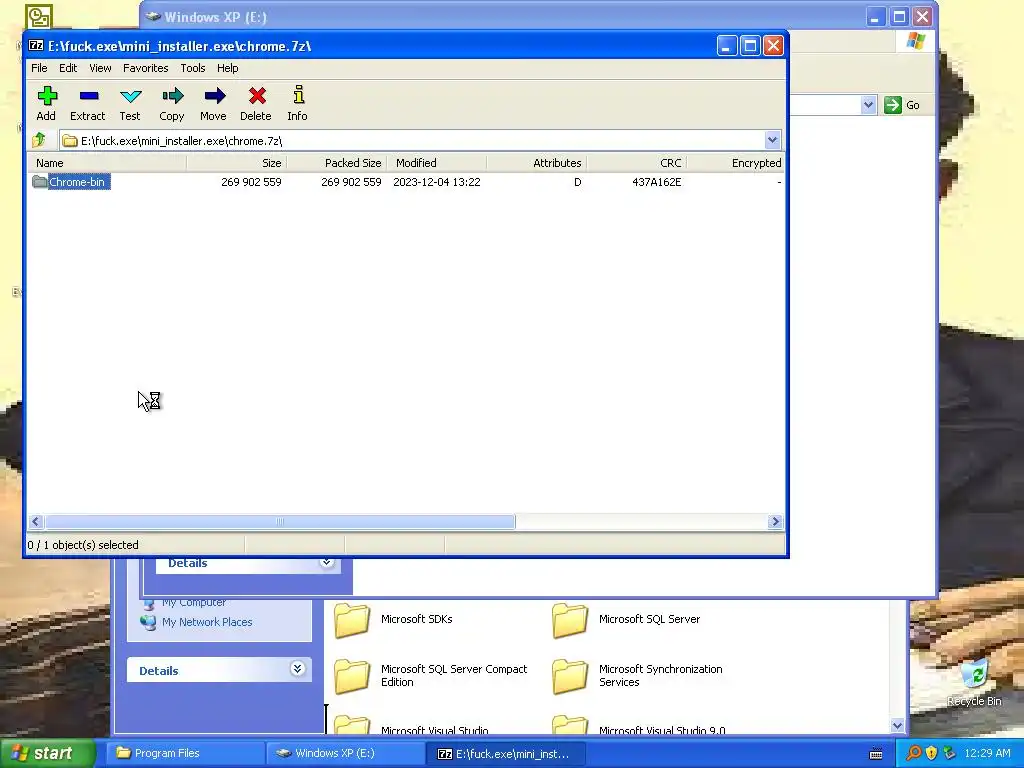Open the Recycle Bin on desktop
1024x768 pixels.
click(x=974, y=682)
